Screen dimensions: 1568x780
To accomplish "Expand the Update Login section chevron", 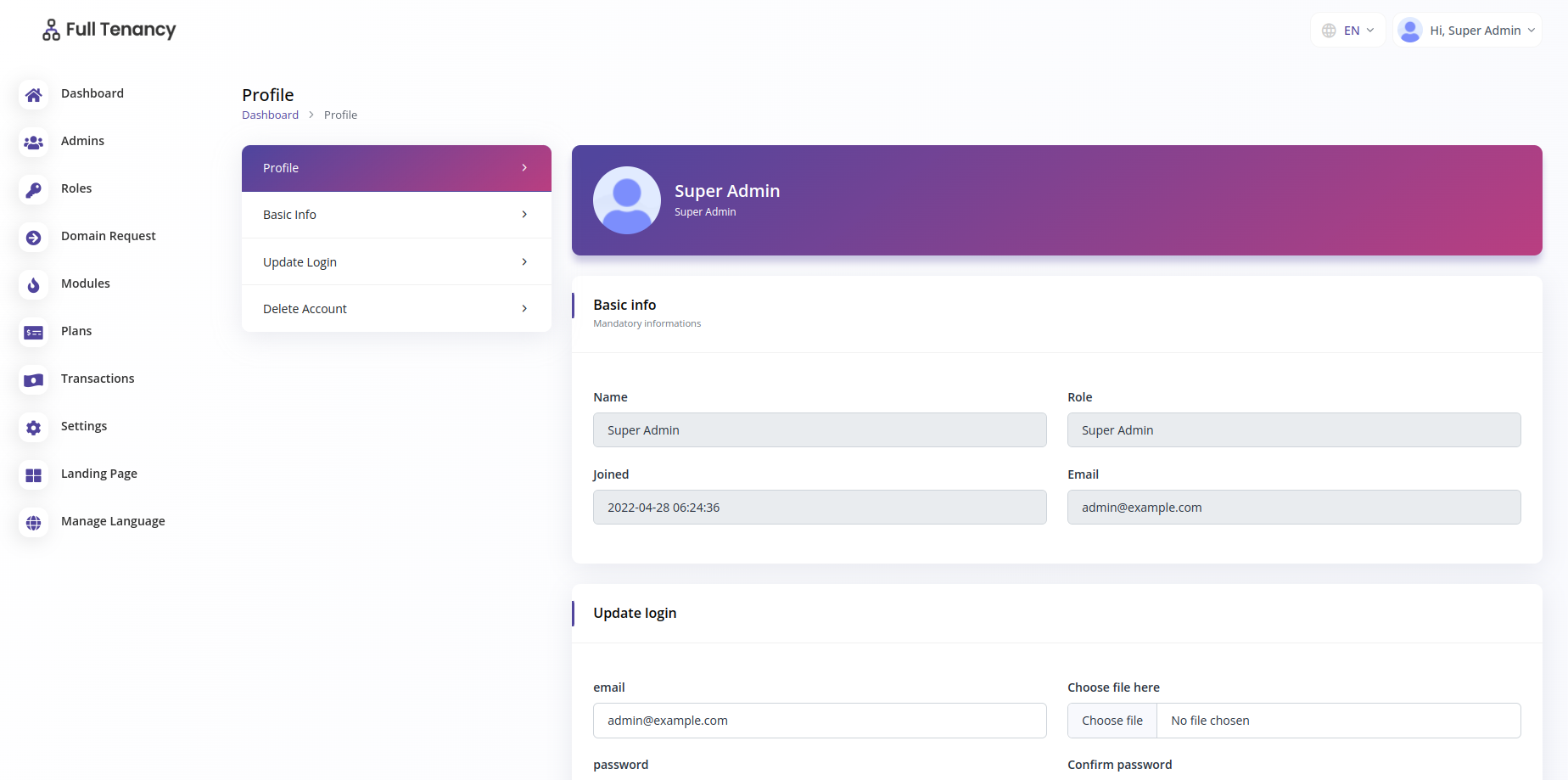I will coord(524,261).
